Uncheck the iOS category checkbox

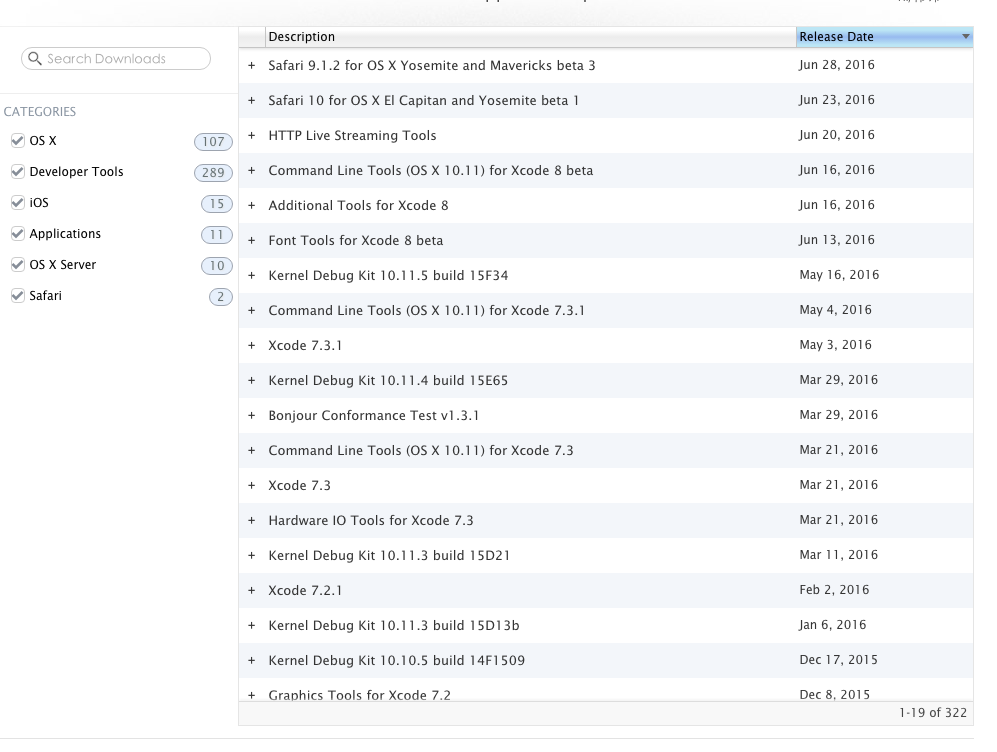(18, 203)
